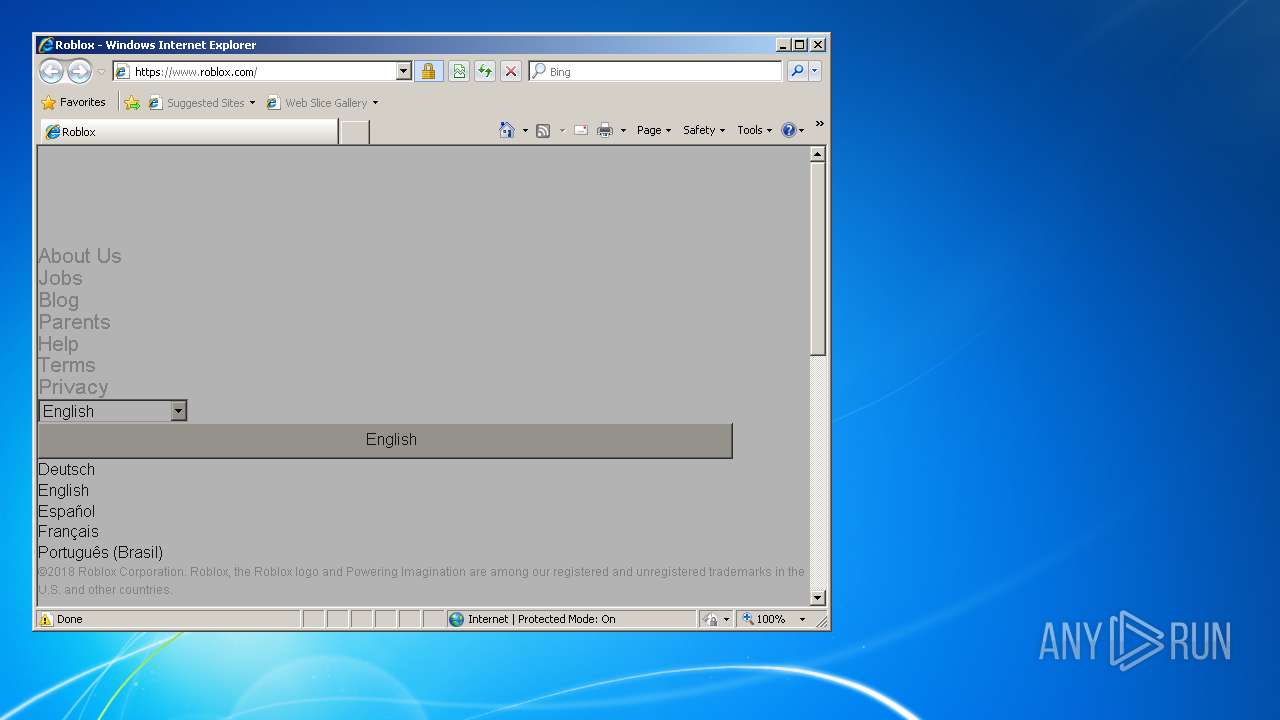The image size is (1280, 720).
Task: Open the About Us link
Action: (80, 256)
